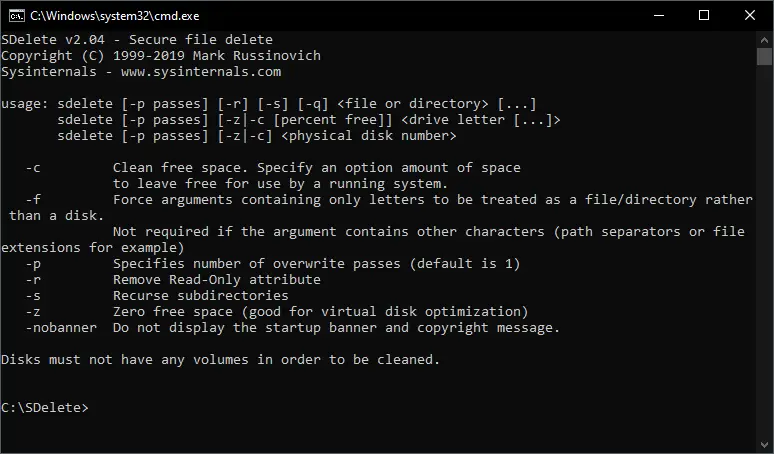Click the www.sysinternals.com text
Image resolution: width=774 pixels, height=454 pixels.
coord(201,72)
